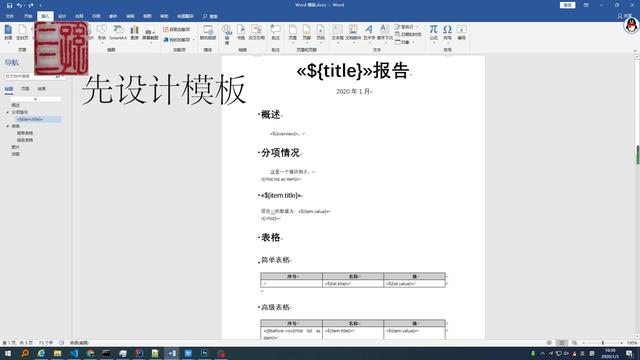
Task: Insert date and time (日期和时间)
Action: coord(408,34)
